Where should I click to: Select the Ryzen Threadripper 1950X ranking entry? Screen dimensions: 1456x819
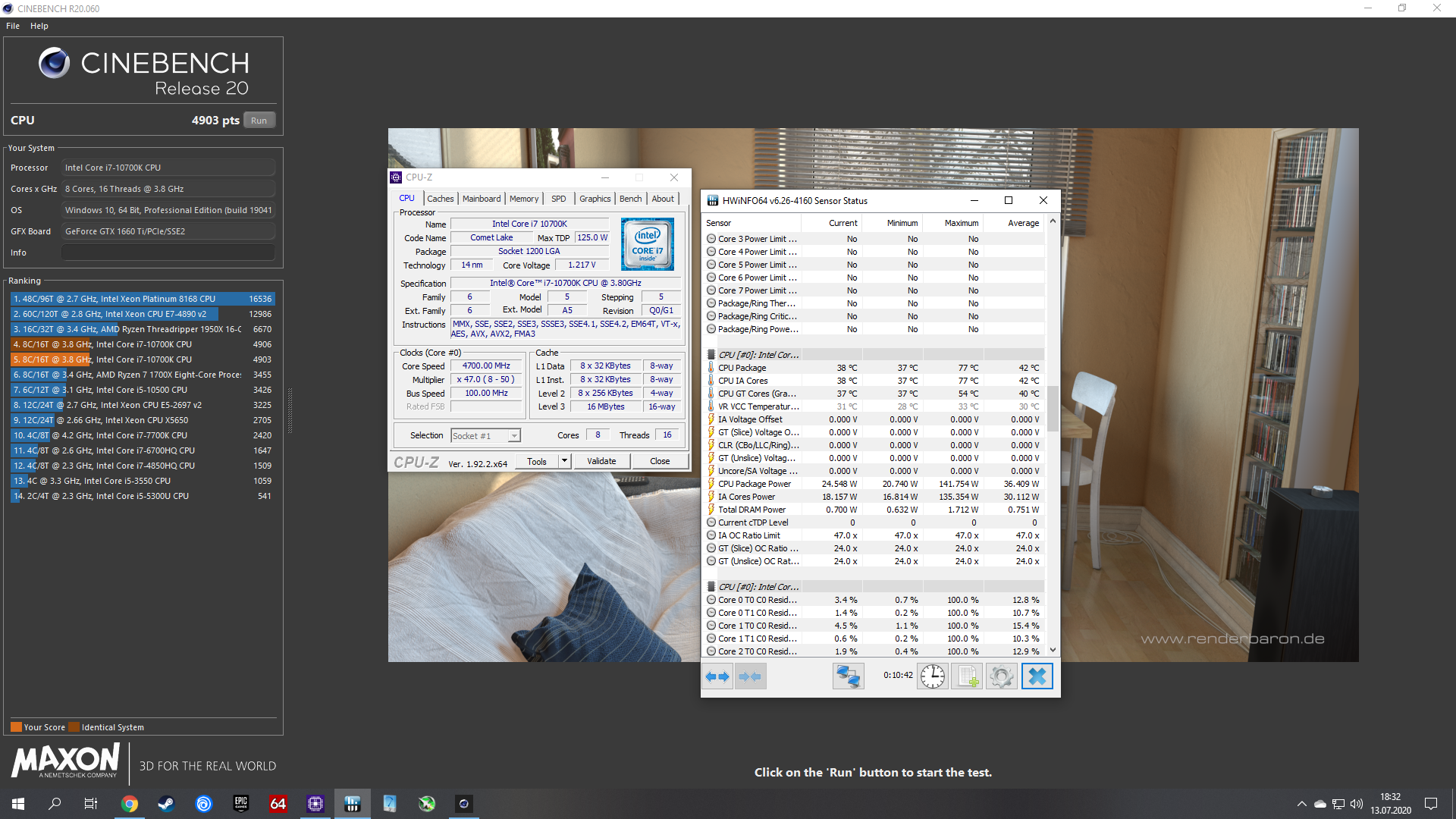143,329
